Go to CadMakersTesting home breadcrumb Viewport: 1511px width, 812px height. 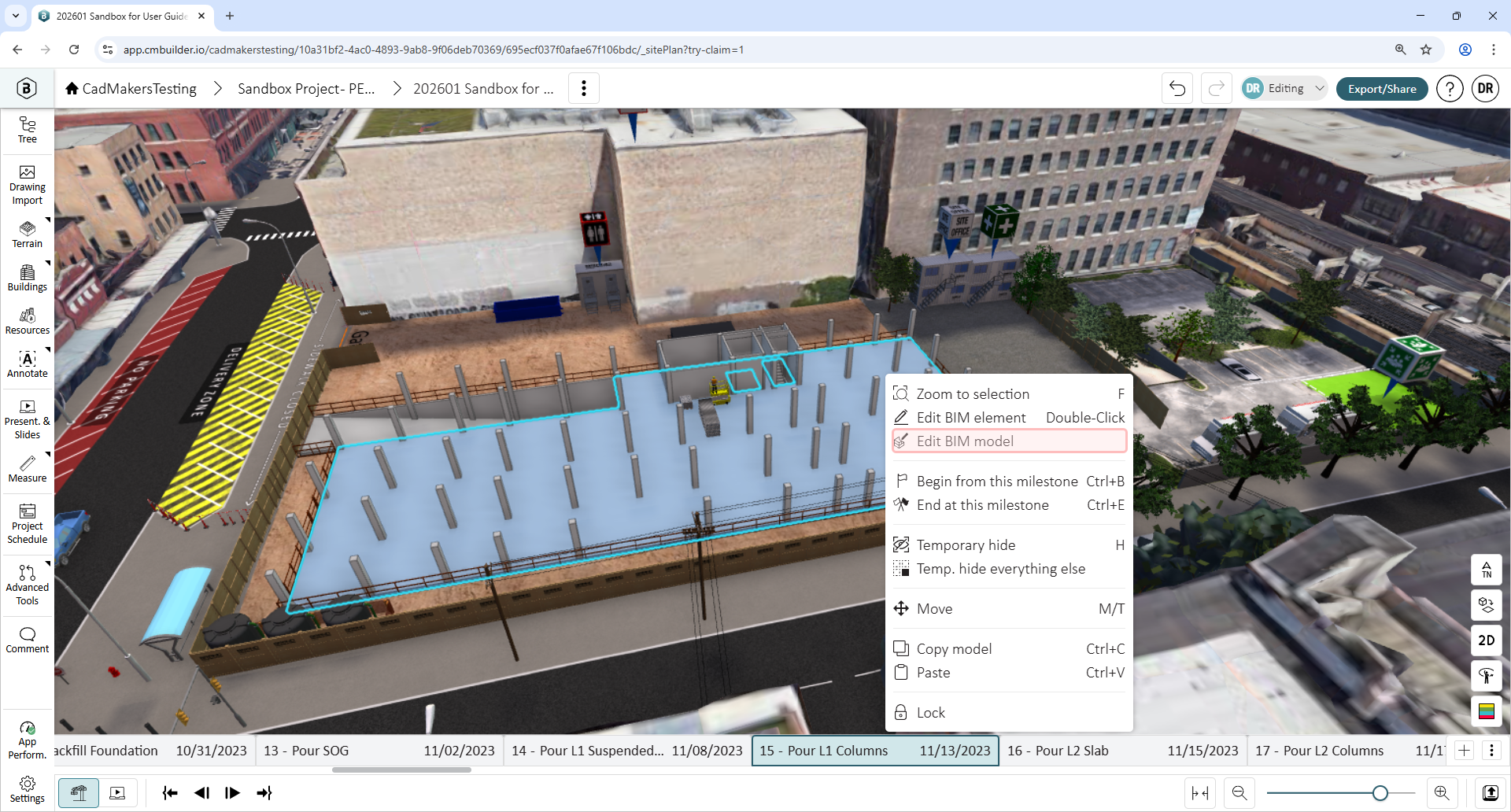(131, 89)
